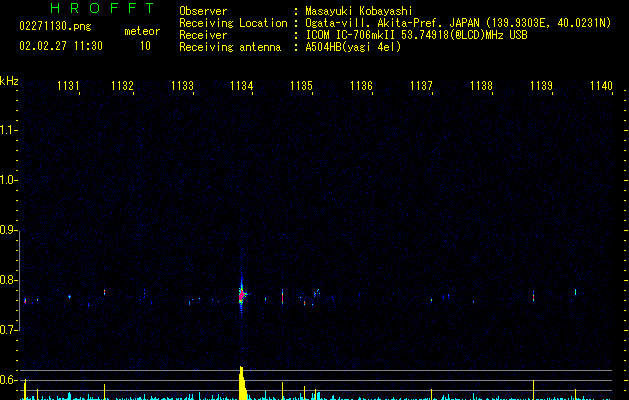
Task: Click the A504HB(yagi 4el) antenna text
Action: pyautogui.click(x=353, y=47)
